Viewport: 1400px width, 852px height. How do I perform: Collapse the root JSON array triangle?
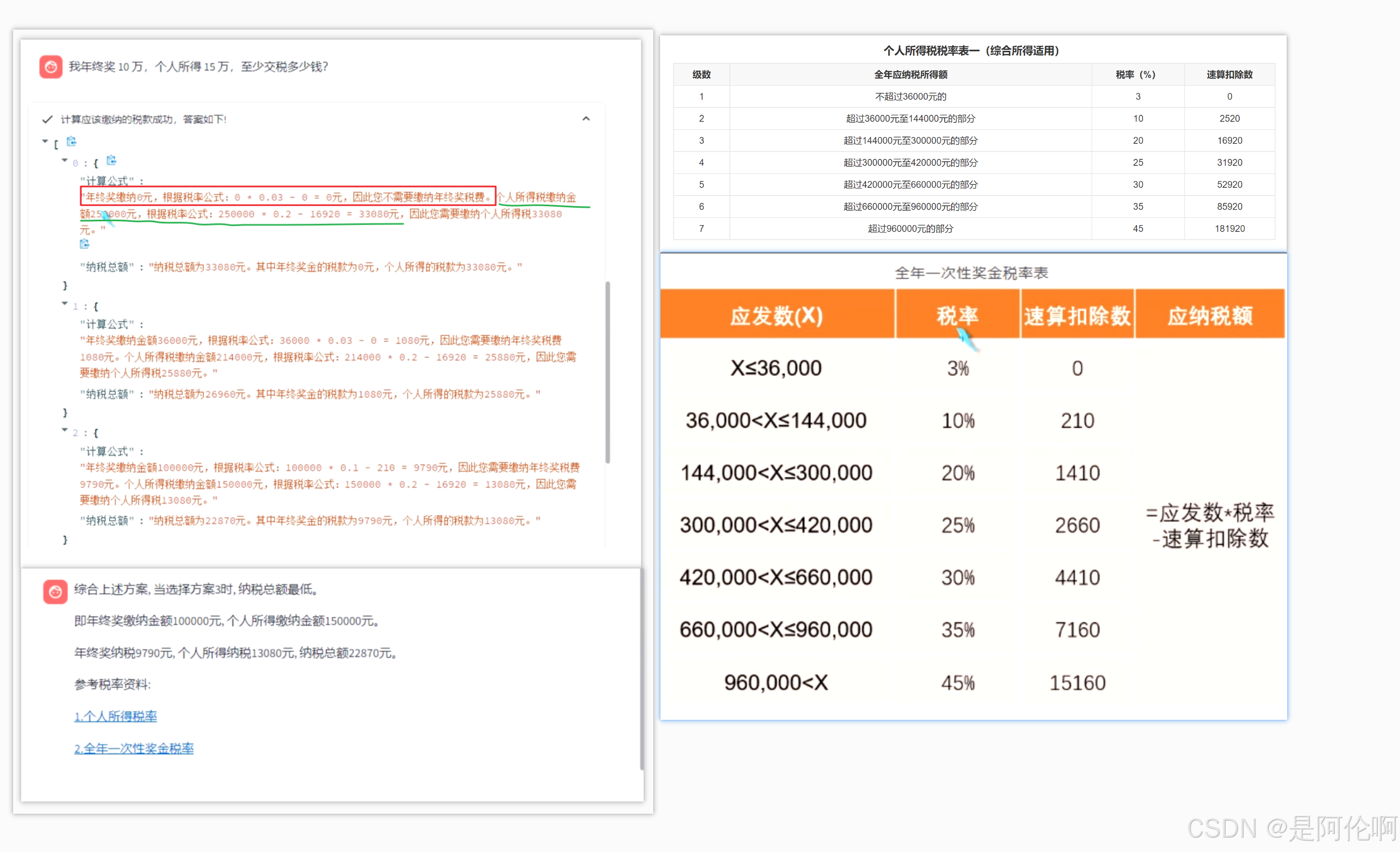click(45, 141)
